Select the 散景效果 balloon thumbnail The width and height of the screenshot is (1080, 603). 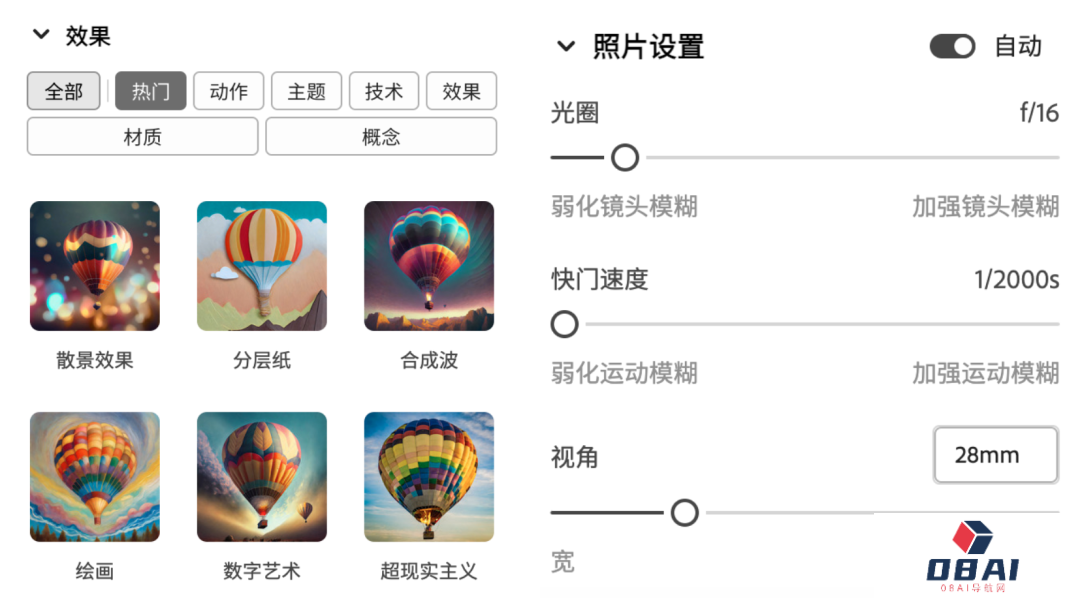pyautogui.click(x=95, y=266)
